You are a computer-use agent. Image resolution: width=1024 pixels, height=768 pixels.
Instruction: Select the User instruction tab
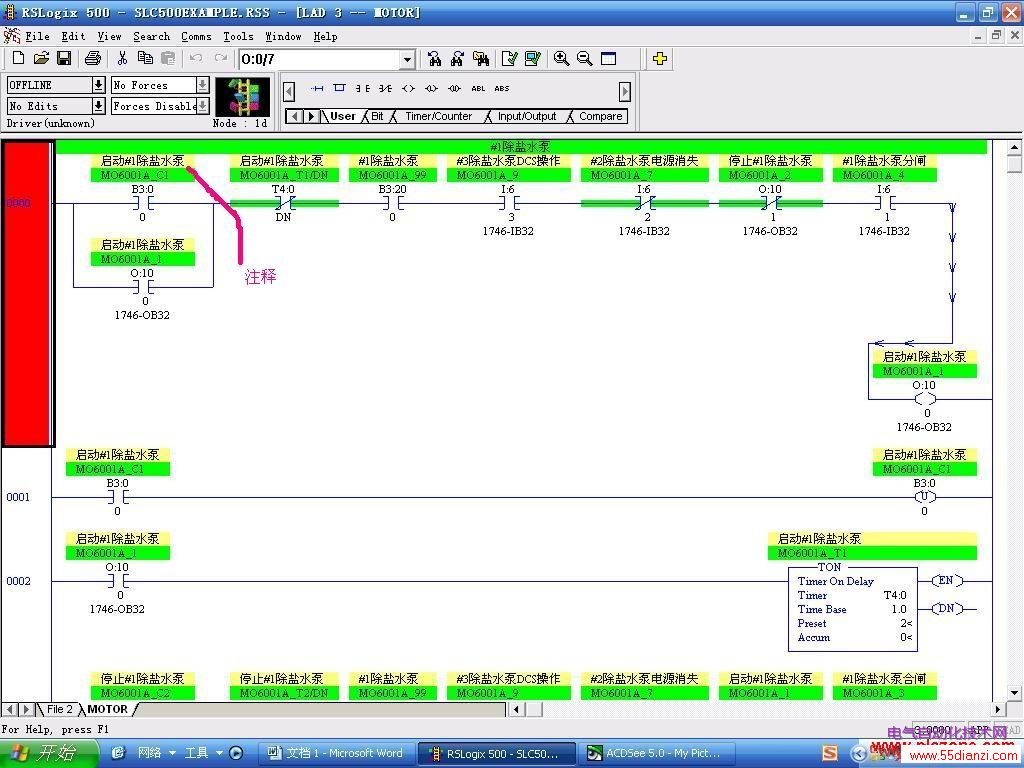tap(342, 116)
